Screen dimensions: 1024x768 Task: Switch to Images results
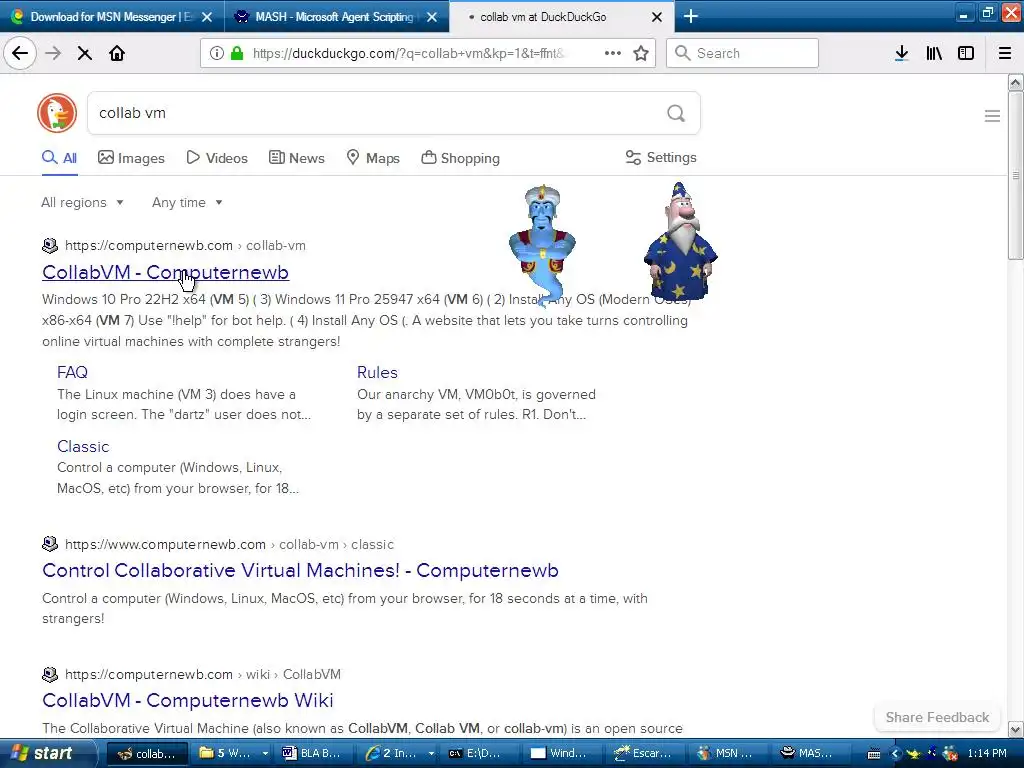(131, 158)
